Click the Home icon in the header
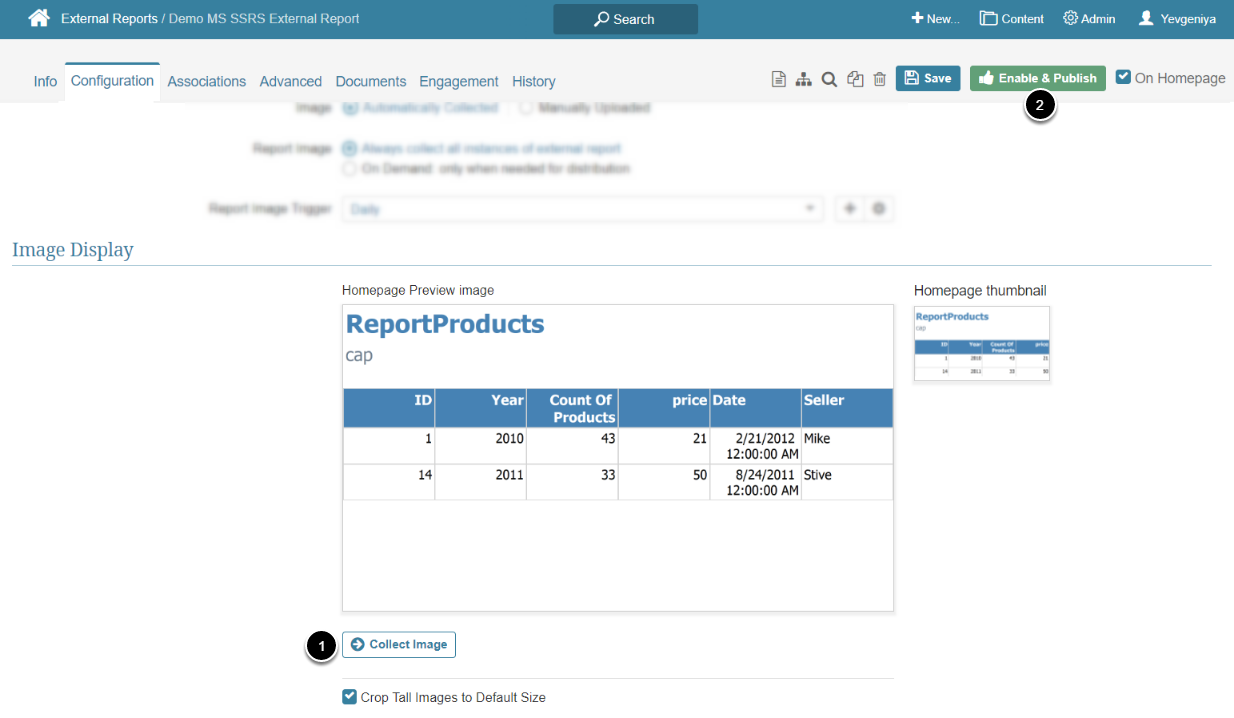The height and width of the screenshot is (718, 1234). coord(39,18)
